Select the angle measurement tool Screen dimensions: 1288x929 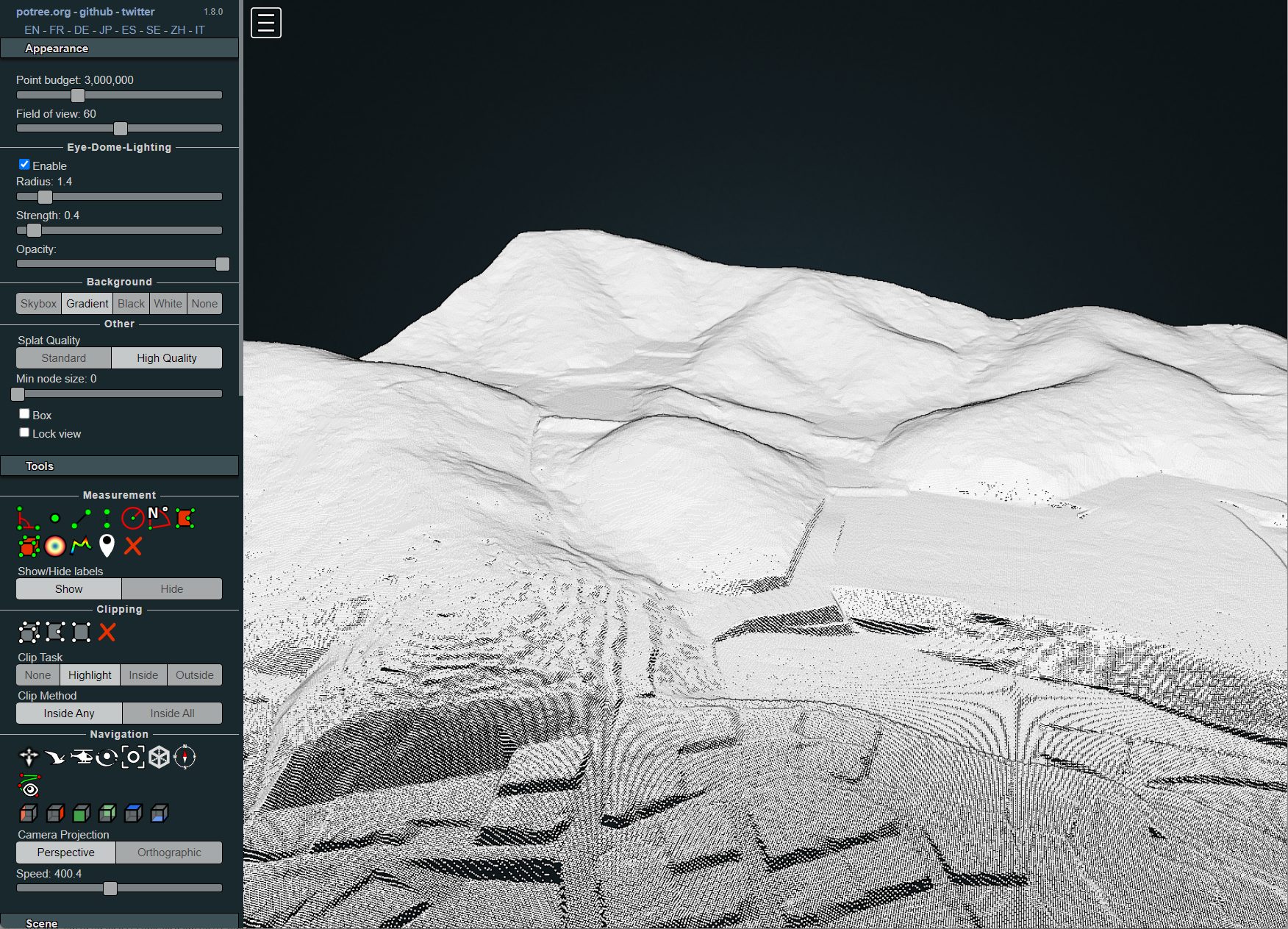pyautogui.click(x=27, y=519)
